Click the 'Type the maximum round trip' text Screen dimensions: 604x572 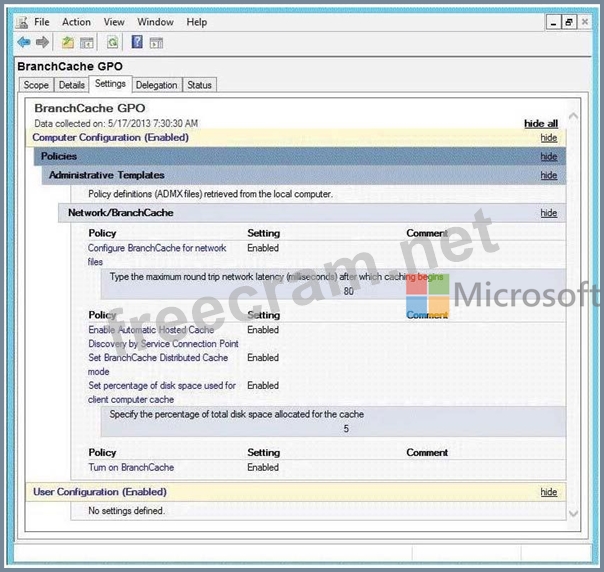click(276, 277)
